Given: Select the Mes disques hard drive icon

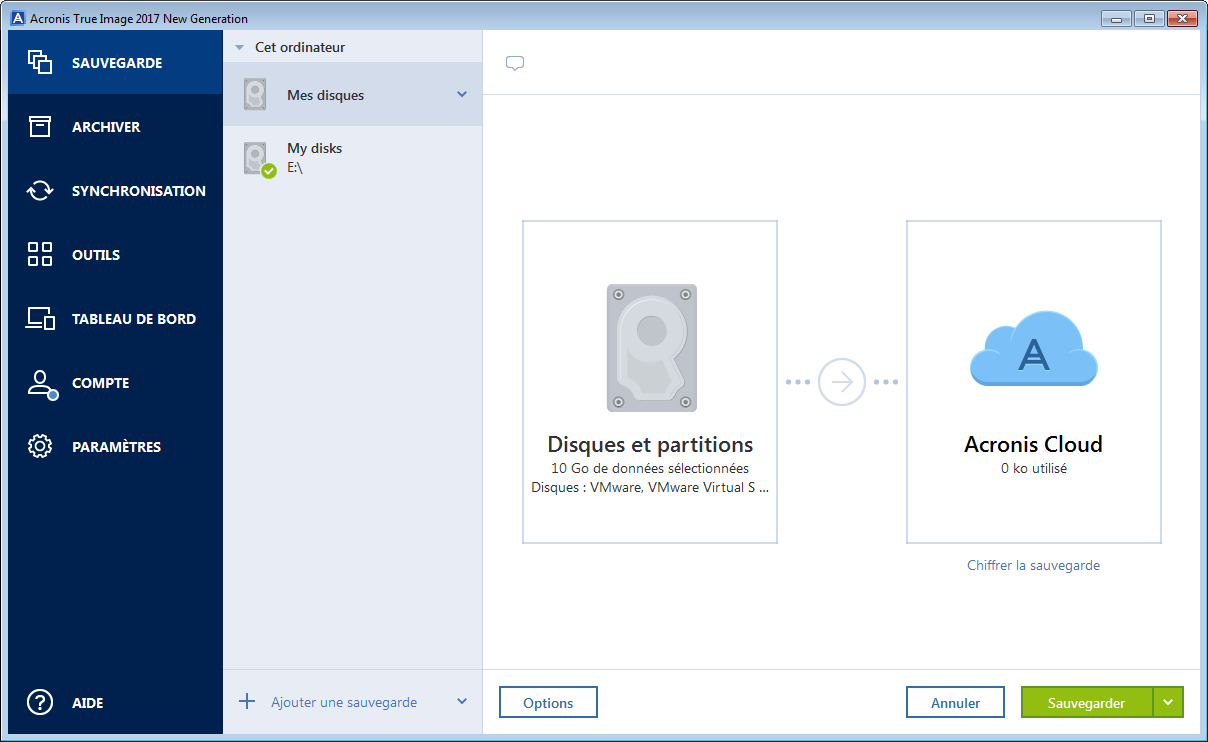Looking at the screenshot, I should coord(255,94).
